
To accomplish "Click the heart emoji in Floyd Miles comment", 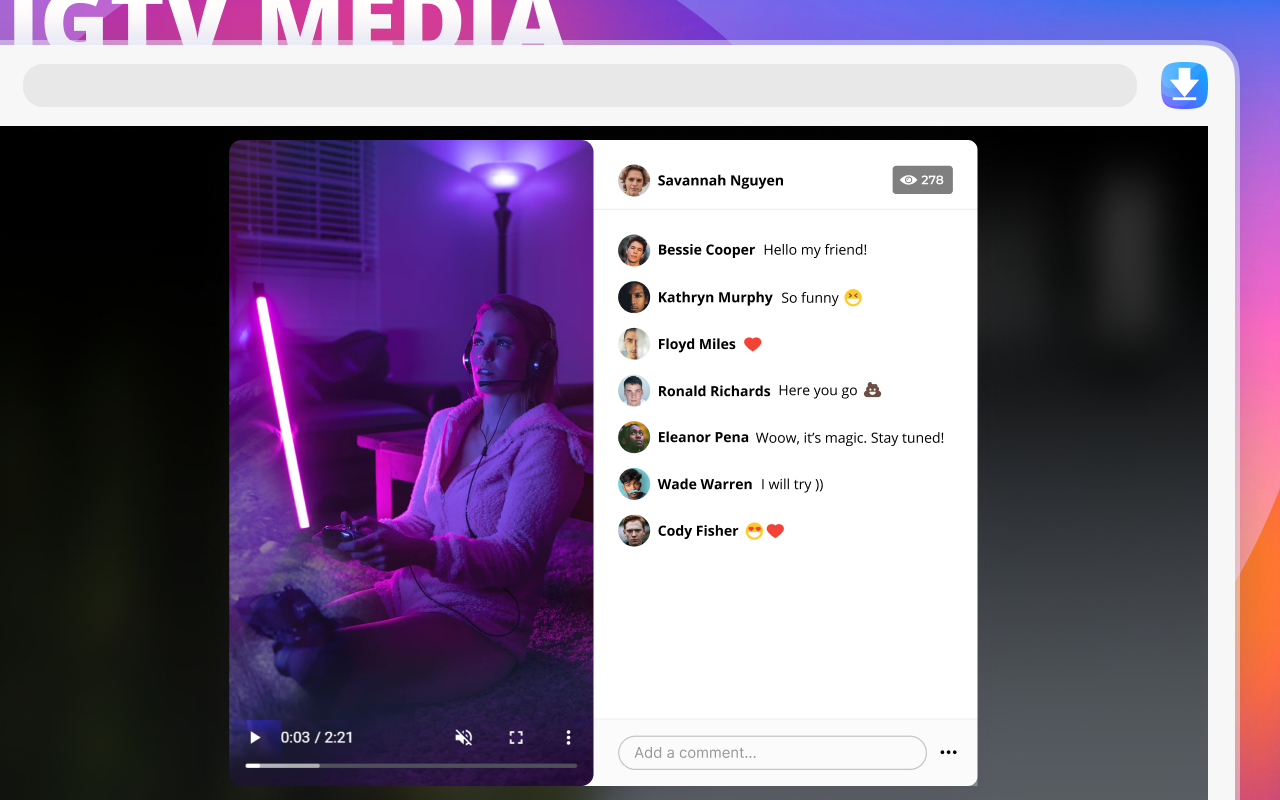I will 753,344.
